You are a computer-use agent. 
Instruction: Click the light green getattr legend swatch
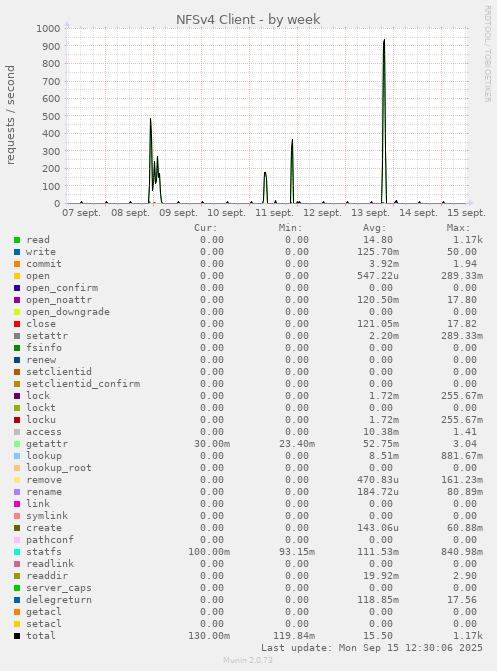point(17,444)
